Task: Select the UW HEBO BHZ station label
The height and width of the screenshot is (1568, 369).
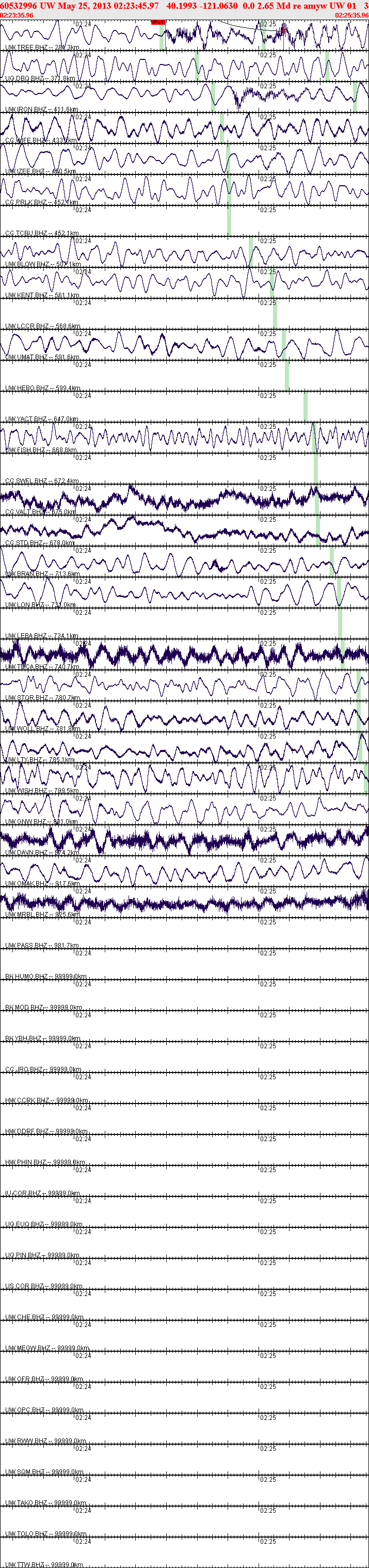Action: tap(43, 388)
